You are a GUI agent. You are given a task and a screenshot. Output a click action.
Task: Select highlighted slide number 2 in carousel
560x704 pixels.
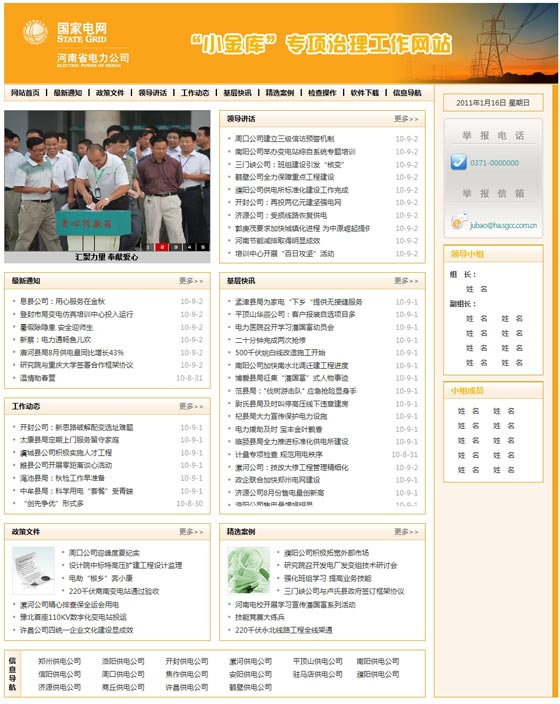[162, 246]
